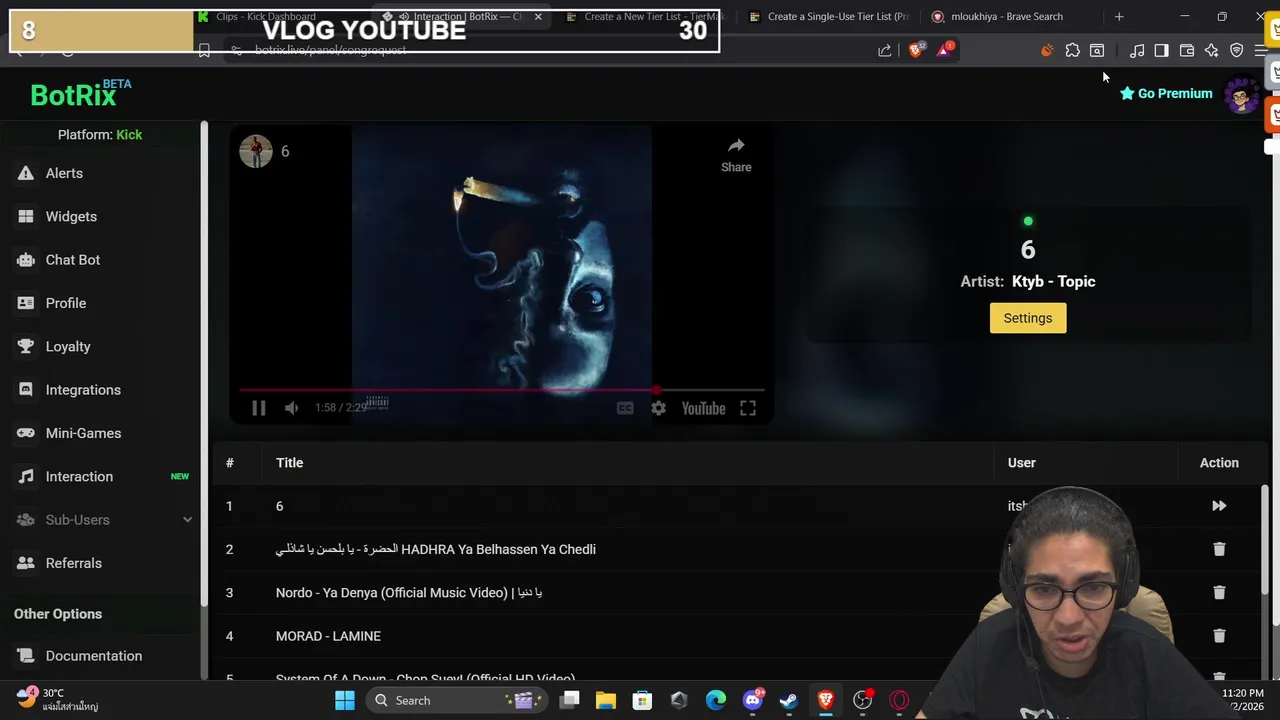
Task: Open the Profile page
Action: point(65,303)
